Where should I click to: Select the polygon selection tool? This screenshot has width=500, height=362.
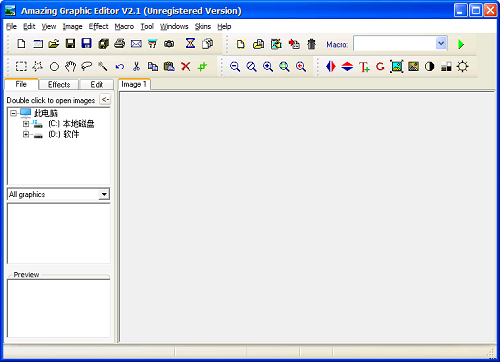37,66
